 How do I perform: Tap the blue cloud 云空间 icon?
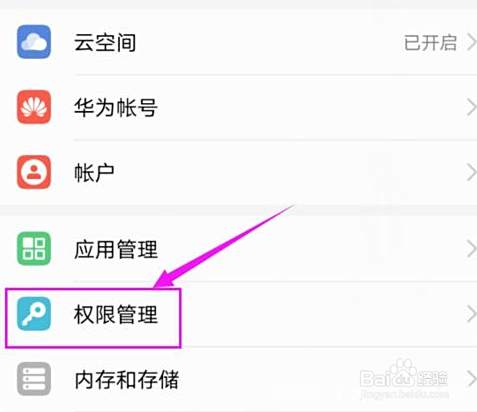[x=34, y=42]
